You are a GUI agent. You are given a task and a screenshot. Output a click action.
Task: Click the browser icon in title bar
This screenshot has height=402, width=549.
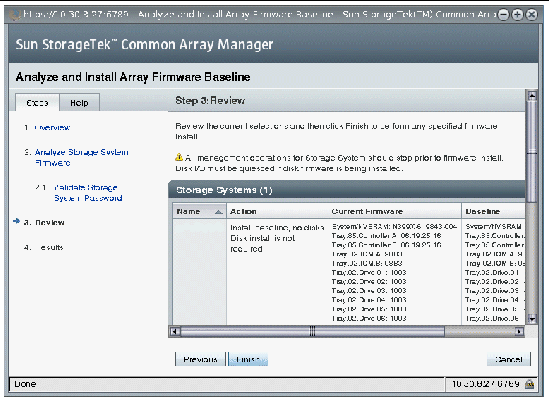[x=15, y=14]
